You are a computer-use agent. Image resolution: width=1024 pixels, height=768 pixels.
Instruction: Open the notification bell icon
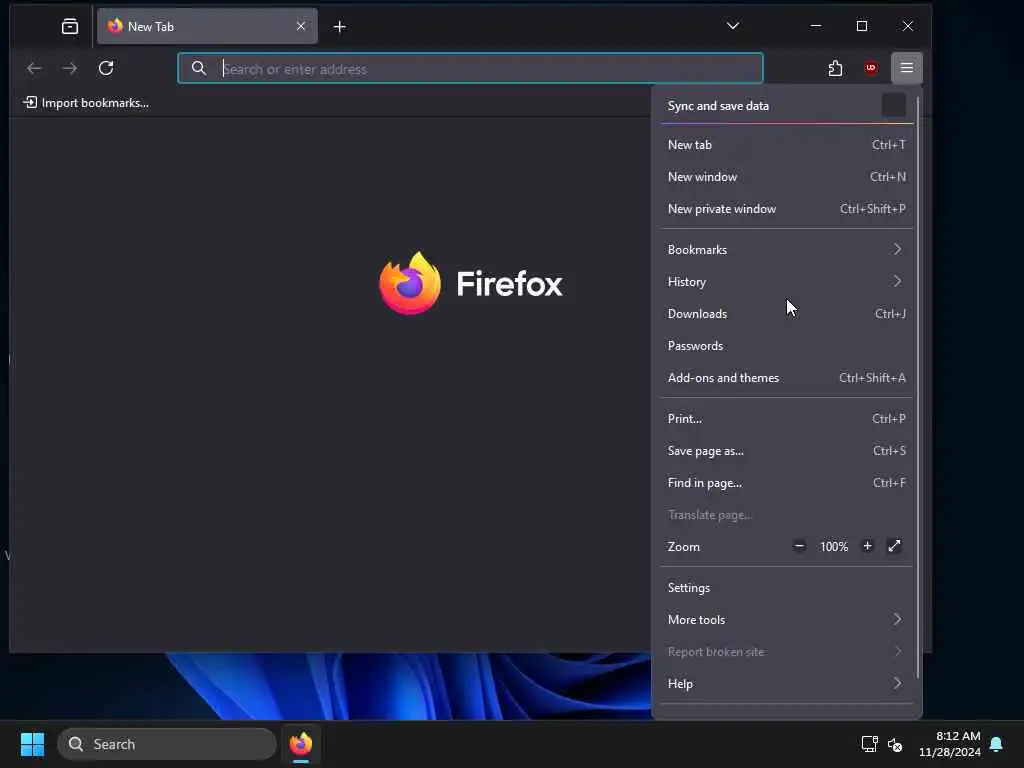(x=996, y=744)
